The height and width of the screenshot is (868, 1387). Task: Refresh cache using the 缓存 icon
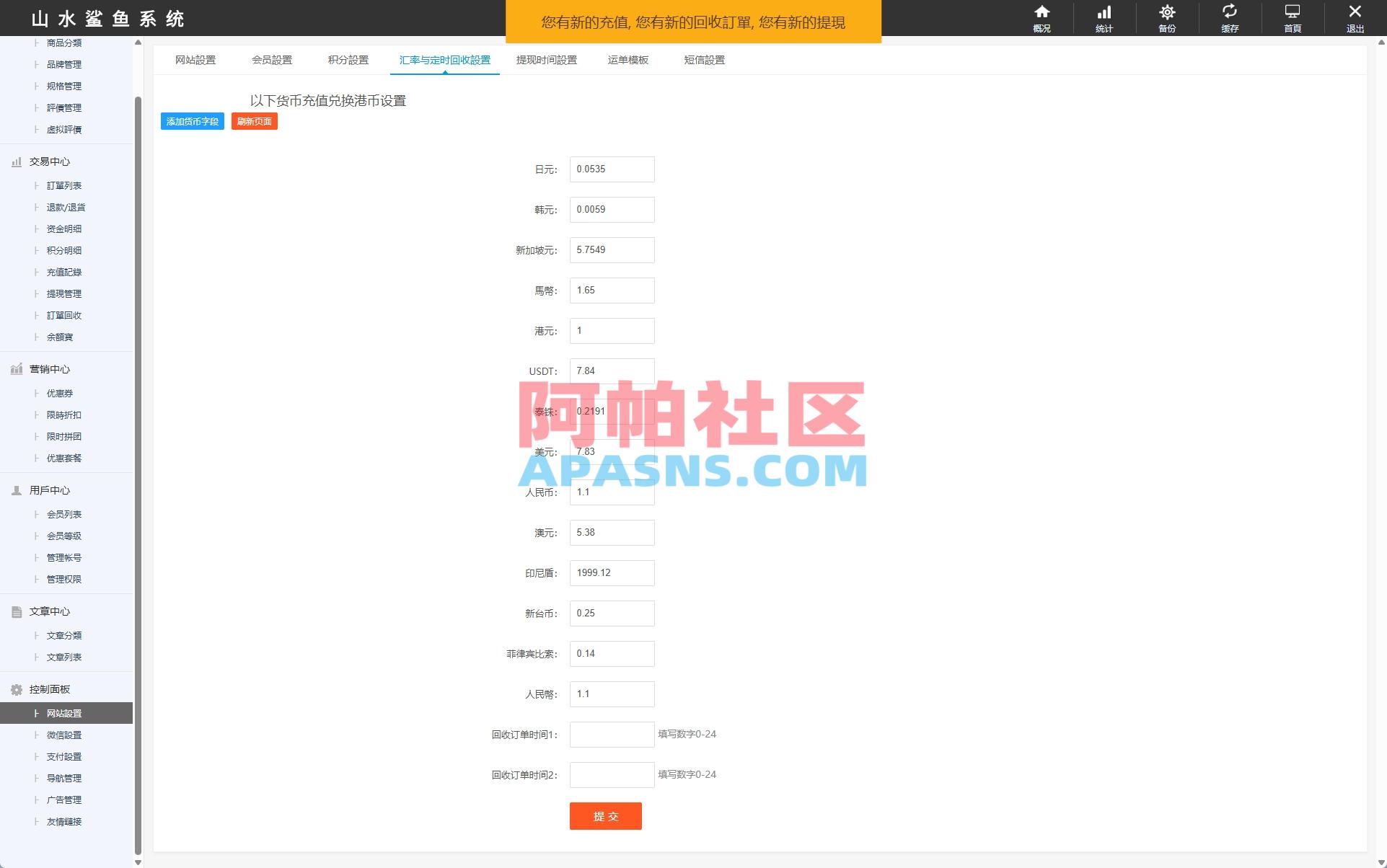pyautogui.click(x=1229, y=18)
